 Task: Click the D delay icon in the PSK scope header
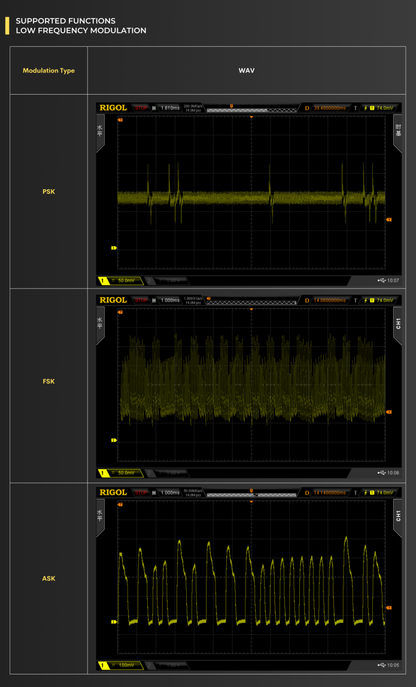coord(307,108)
